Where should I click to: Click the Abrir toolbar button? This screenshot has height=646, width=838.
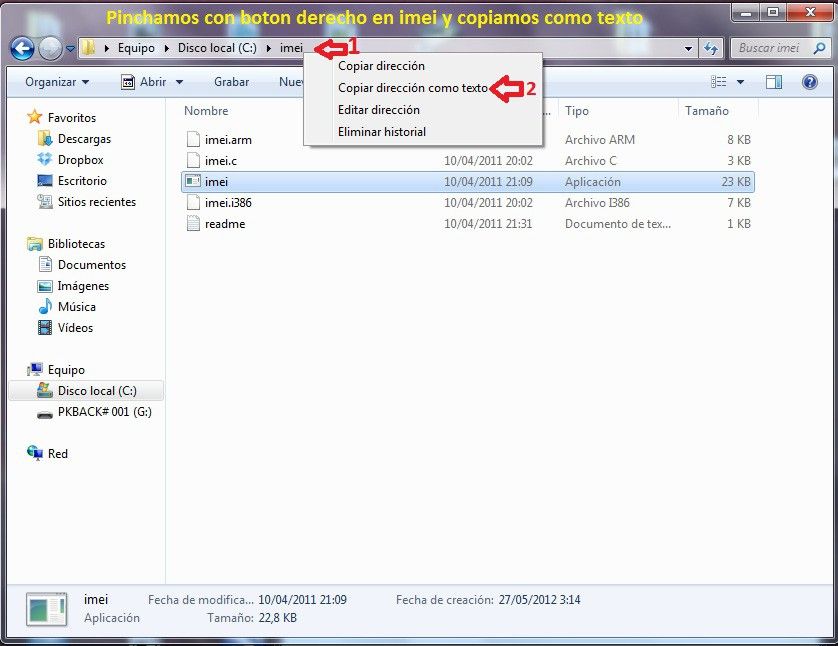[144, 82]
